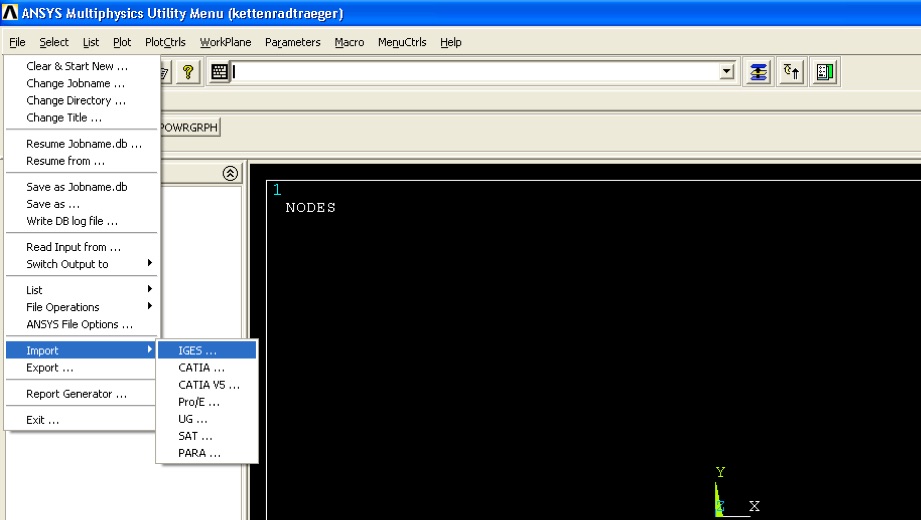Click the NODES label in graphics window

click(310, 207)
